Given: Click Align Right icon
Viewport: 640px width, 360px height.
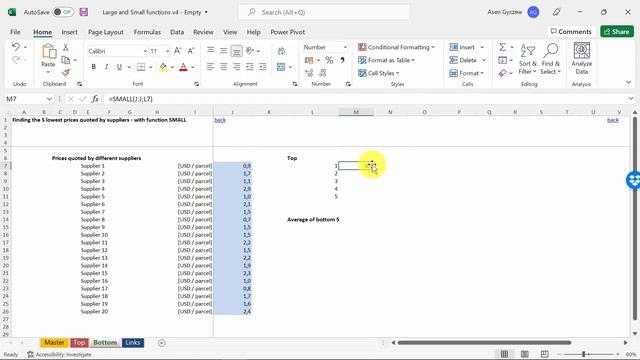Looking at the screenshot, I should (237, 67).
